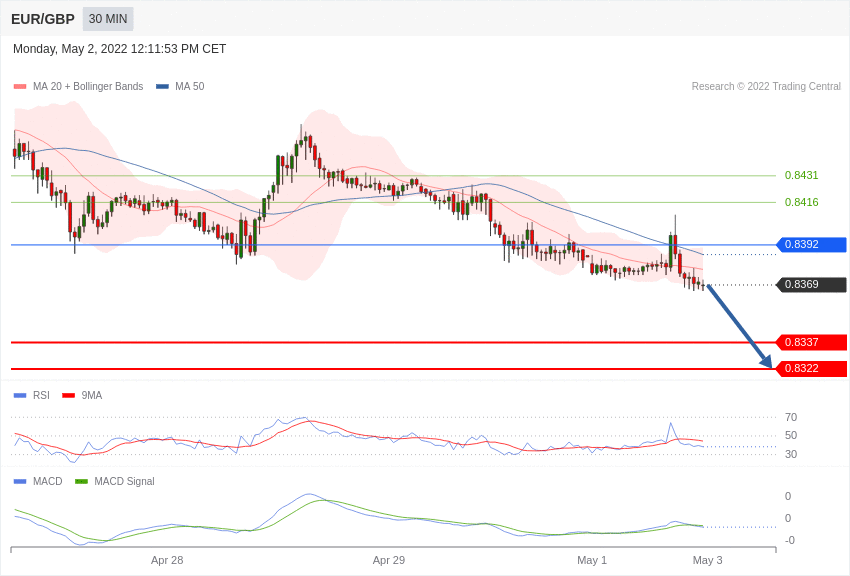This screenshot has height=576, width=850.
Task: Click the 'Apr 28' date axis label
Action: (167, 560)
